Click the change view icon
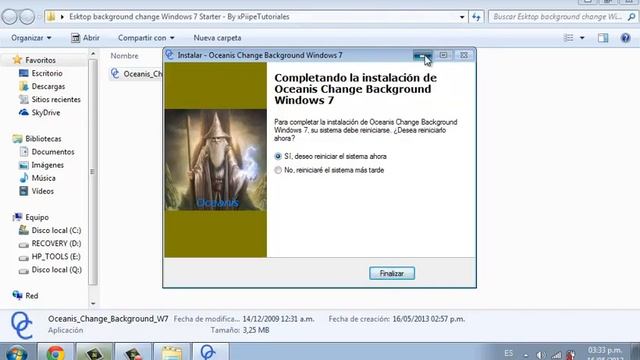The height and width of the screenshot is (360, 640). tap(569, 38)
